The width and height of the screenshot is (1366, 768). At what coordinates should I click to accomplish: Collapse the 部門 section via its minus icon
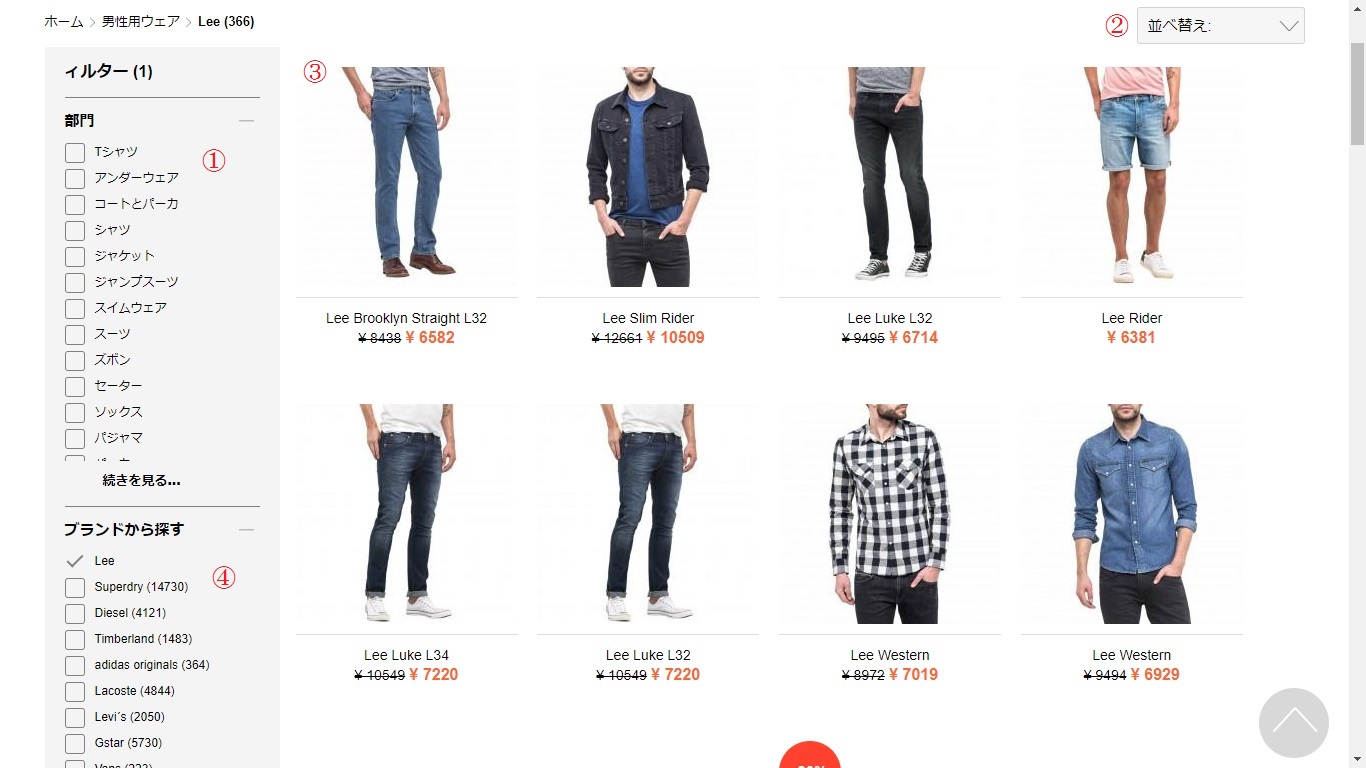tap(247, 121)
